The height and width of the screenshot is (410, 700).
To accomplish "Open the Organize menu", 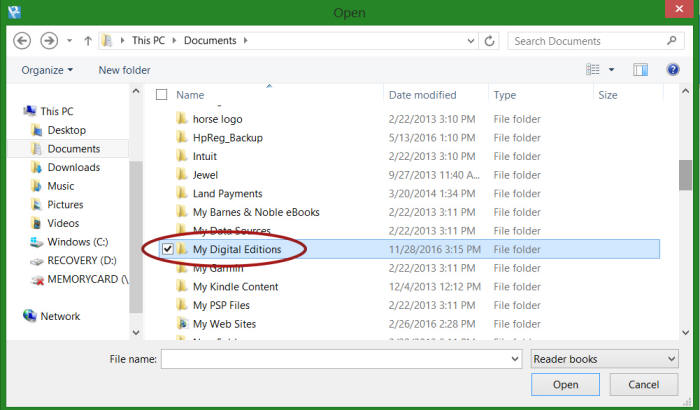I will [47, 70].
